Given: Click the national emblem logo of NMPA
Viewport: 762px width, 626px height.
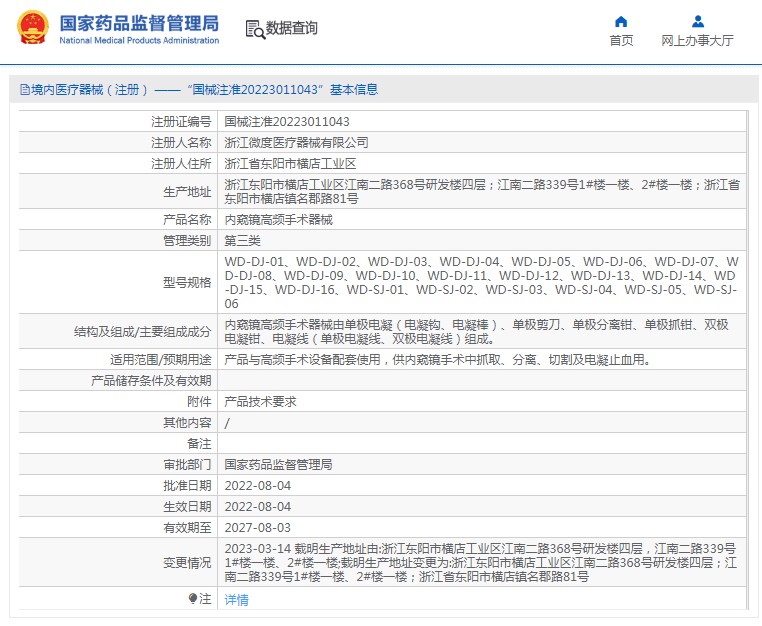Looking at the screenshot, I should (31, 28).
